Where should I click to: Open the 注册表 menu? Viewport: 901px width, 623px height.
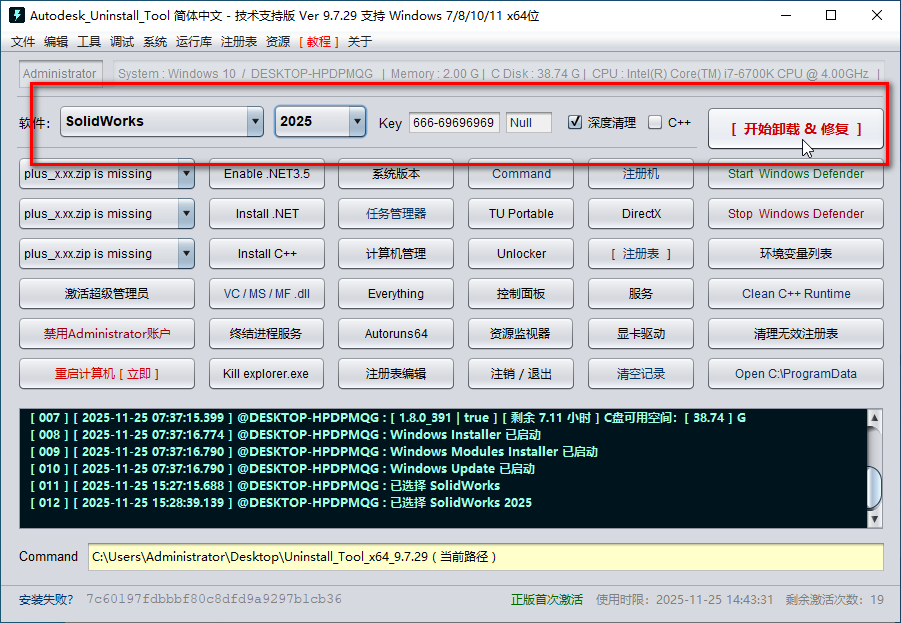pyautogui.click(x=238, y=41)
